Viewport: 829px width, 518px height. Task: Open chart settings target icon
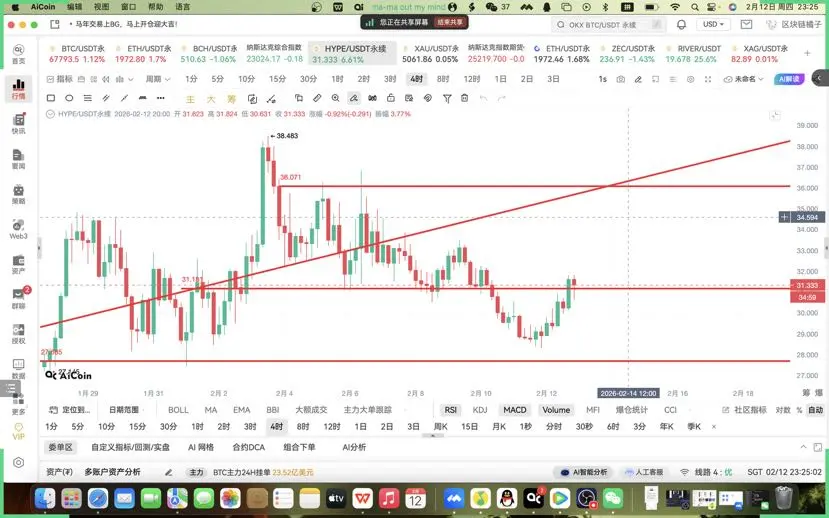point(690,79)
